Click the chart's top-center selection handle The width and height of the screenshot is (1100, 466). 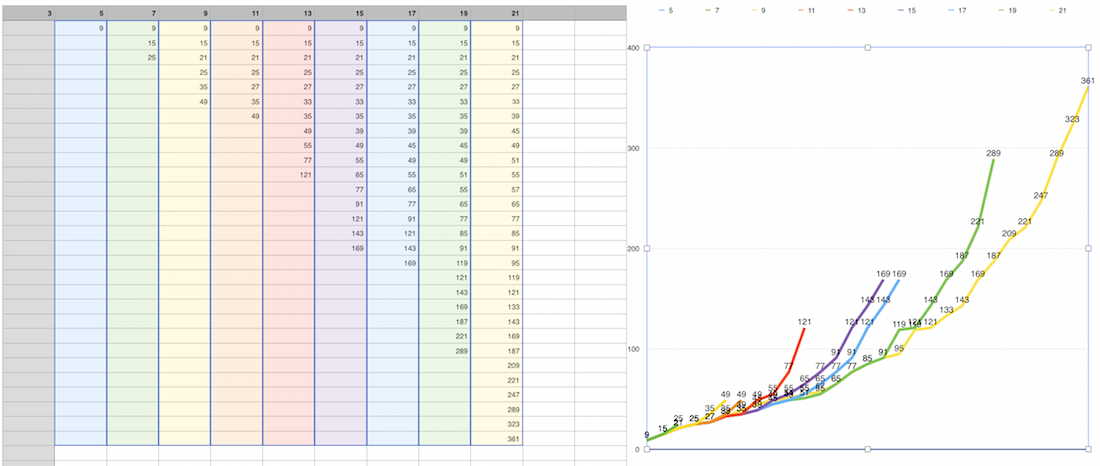coord(868,48)
